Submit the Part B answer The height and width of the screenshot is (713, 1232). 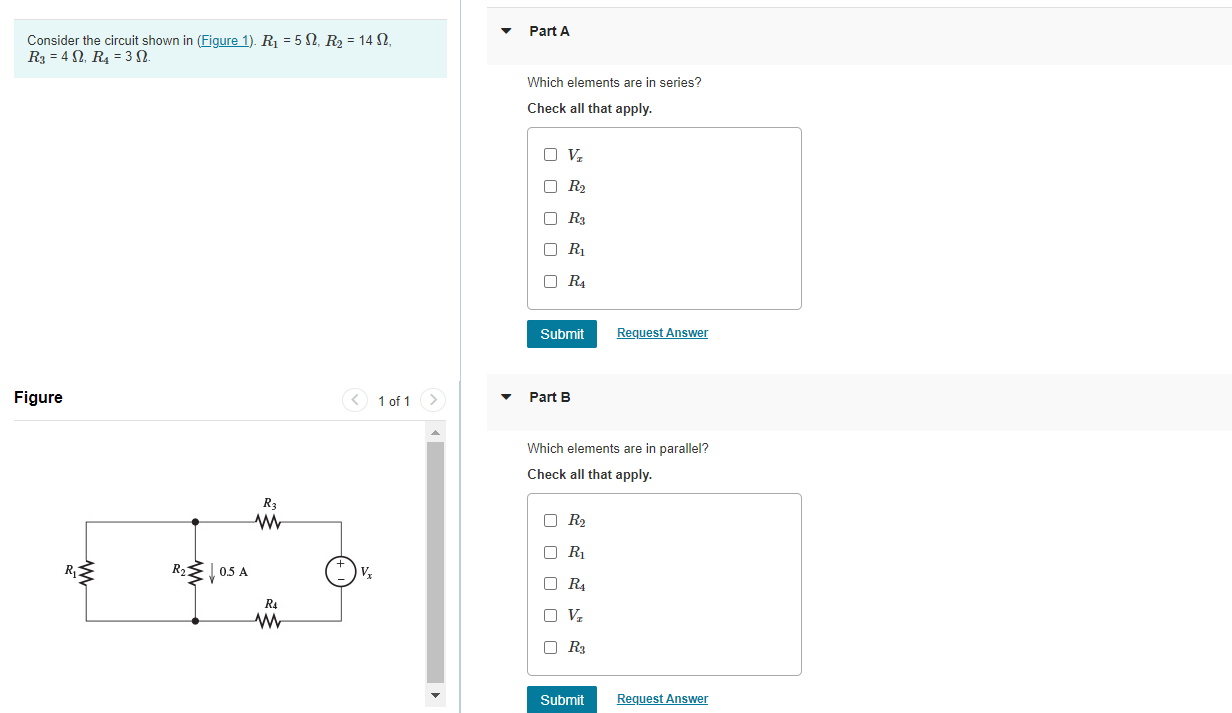[x=562, y=699]
